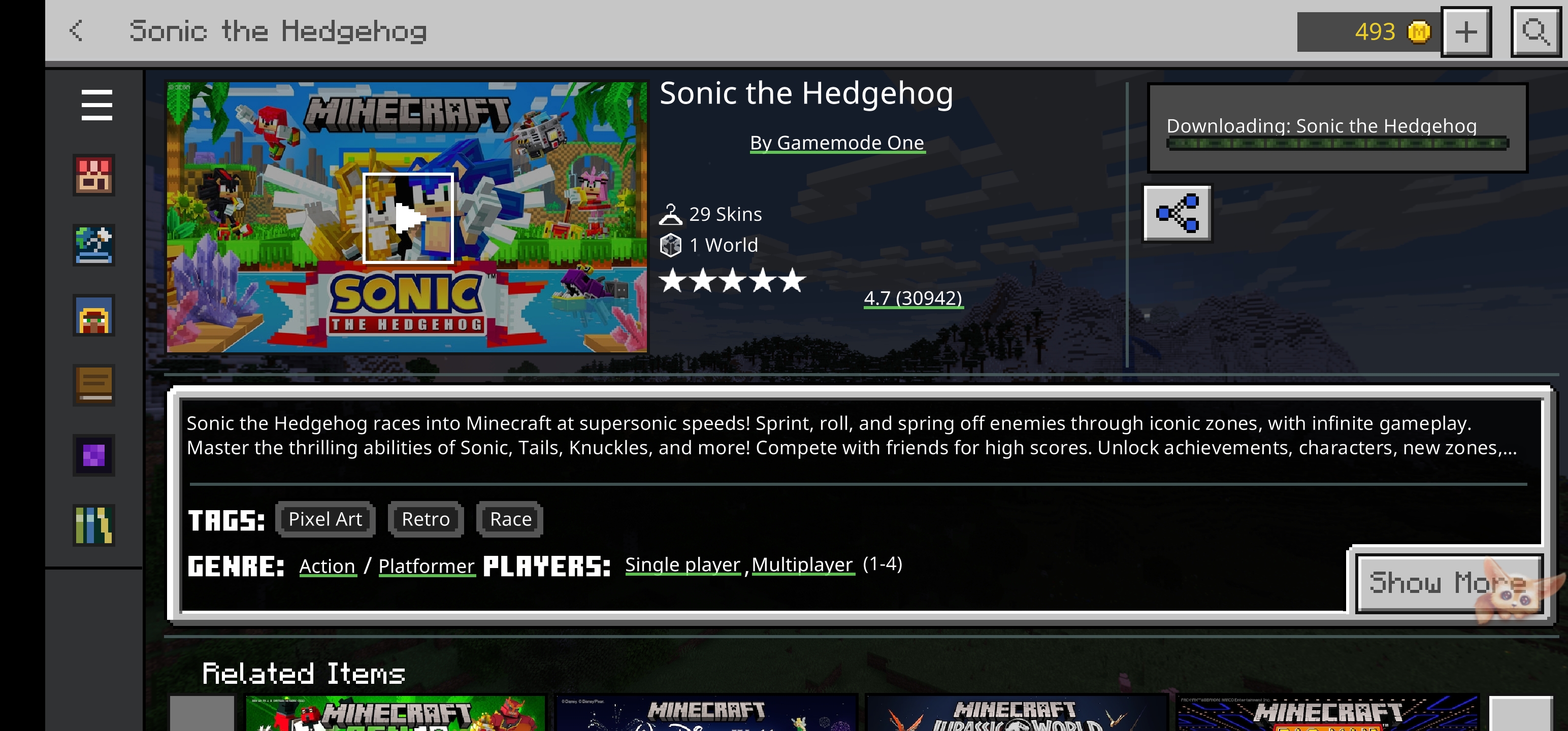This screenshot has height=731, width=1568.
Task: Select the Race tag
Action: (x=510, y=519)
